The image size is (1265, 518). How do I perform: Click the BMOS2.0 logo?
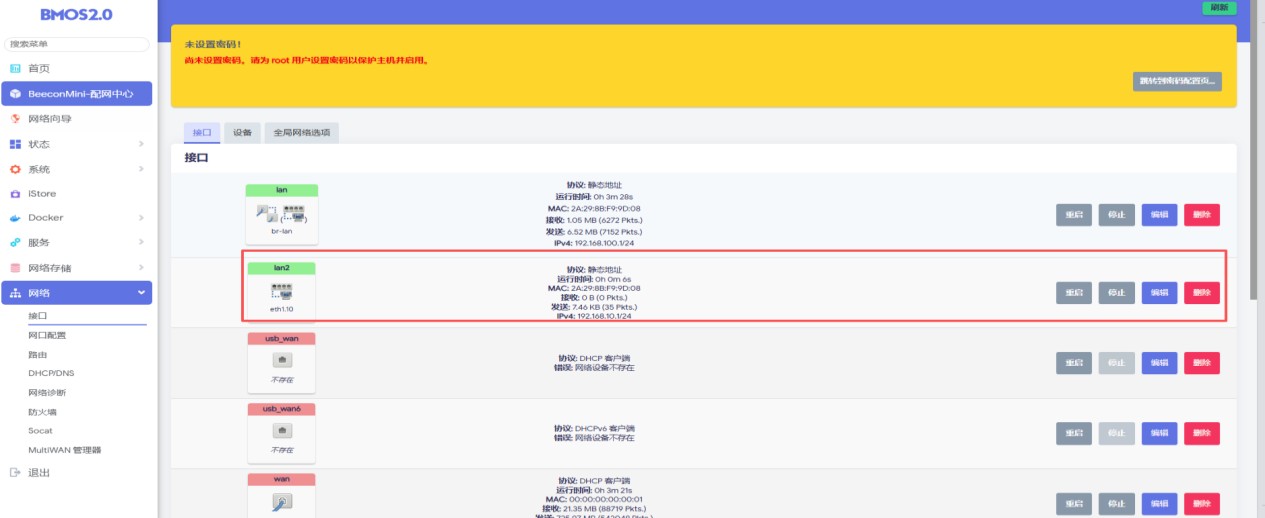click(76, 15)
